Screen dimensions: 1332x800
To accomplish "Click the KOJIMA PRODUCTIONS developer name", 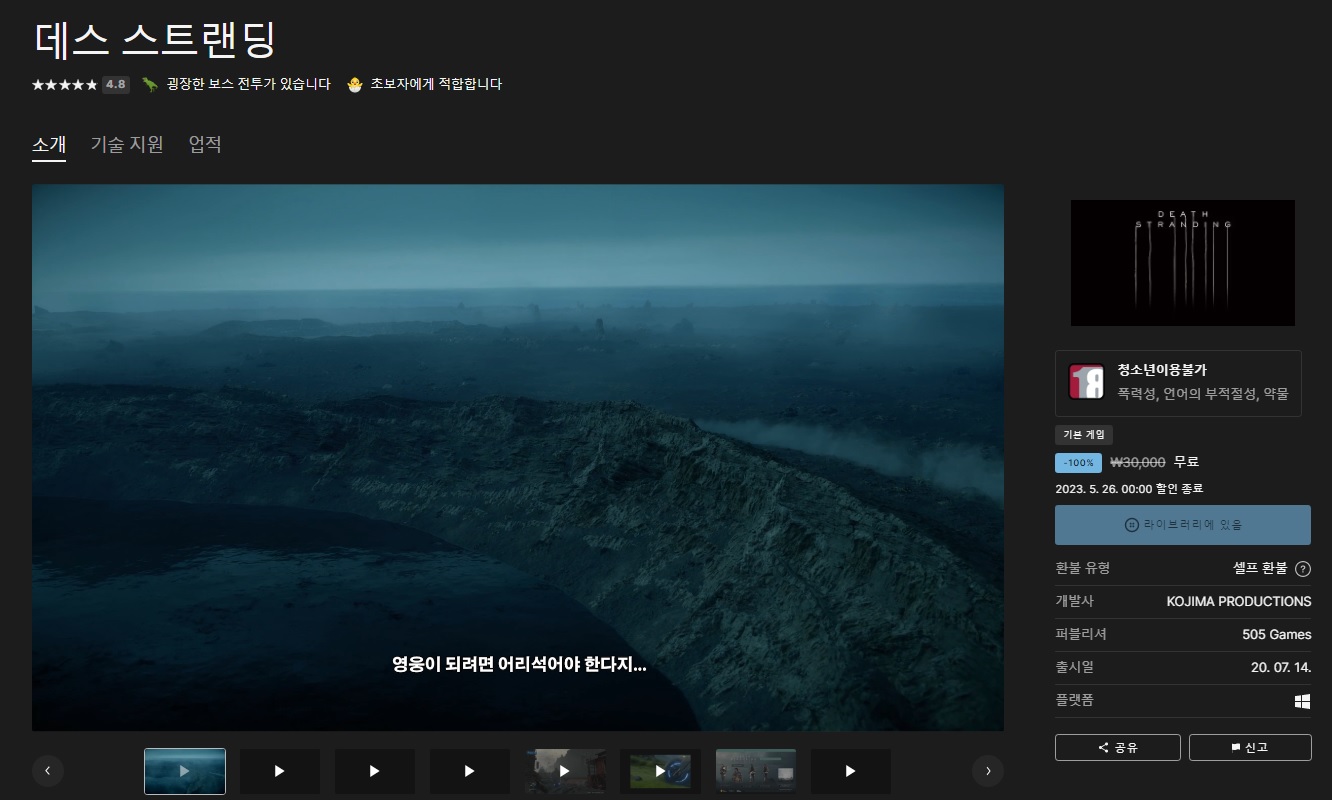I will 1239,602.
